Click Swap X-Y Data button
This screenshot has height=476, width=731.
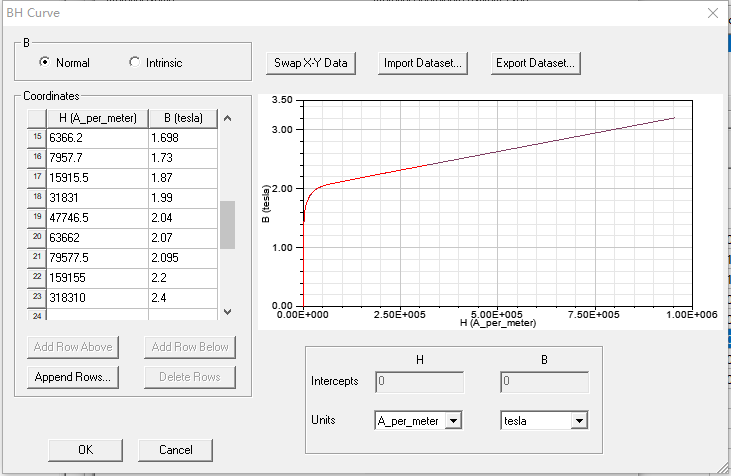[311, 63]
